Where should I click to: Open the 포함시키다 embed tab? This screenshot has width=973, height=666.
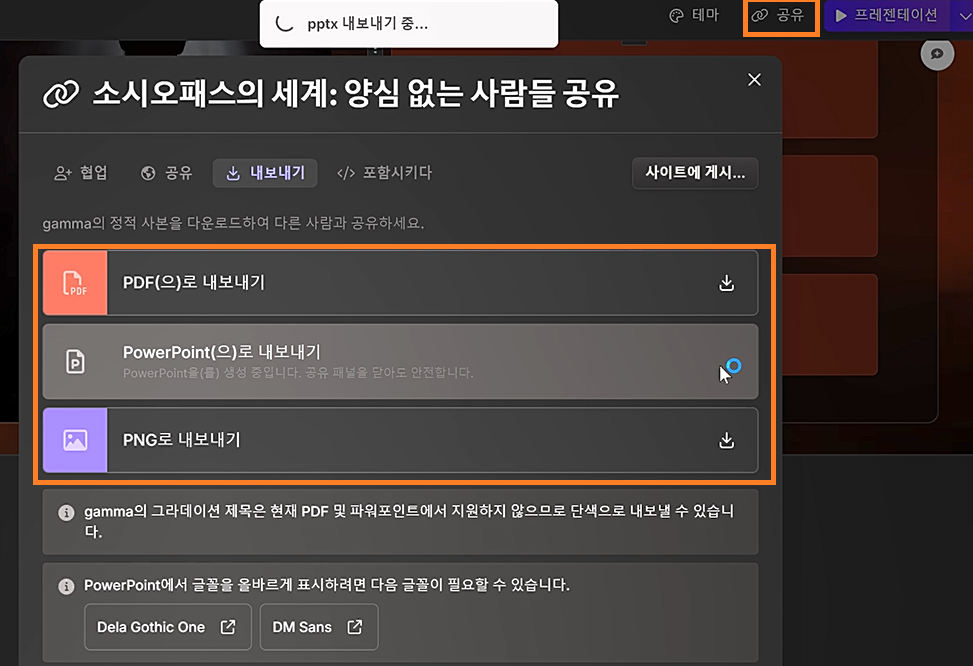(384, 173)
